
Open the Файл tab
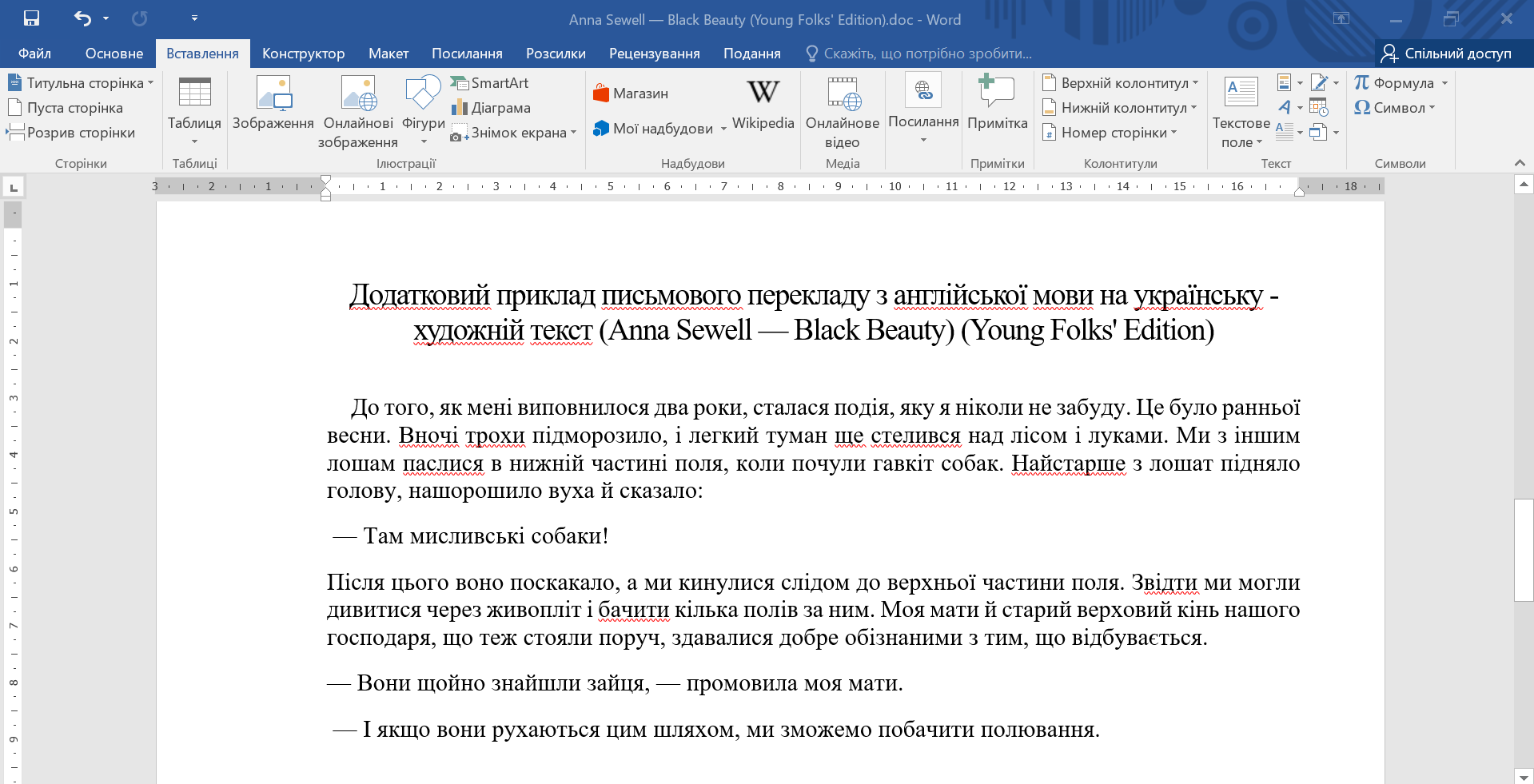34,54
